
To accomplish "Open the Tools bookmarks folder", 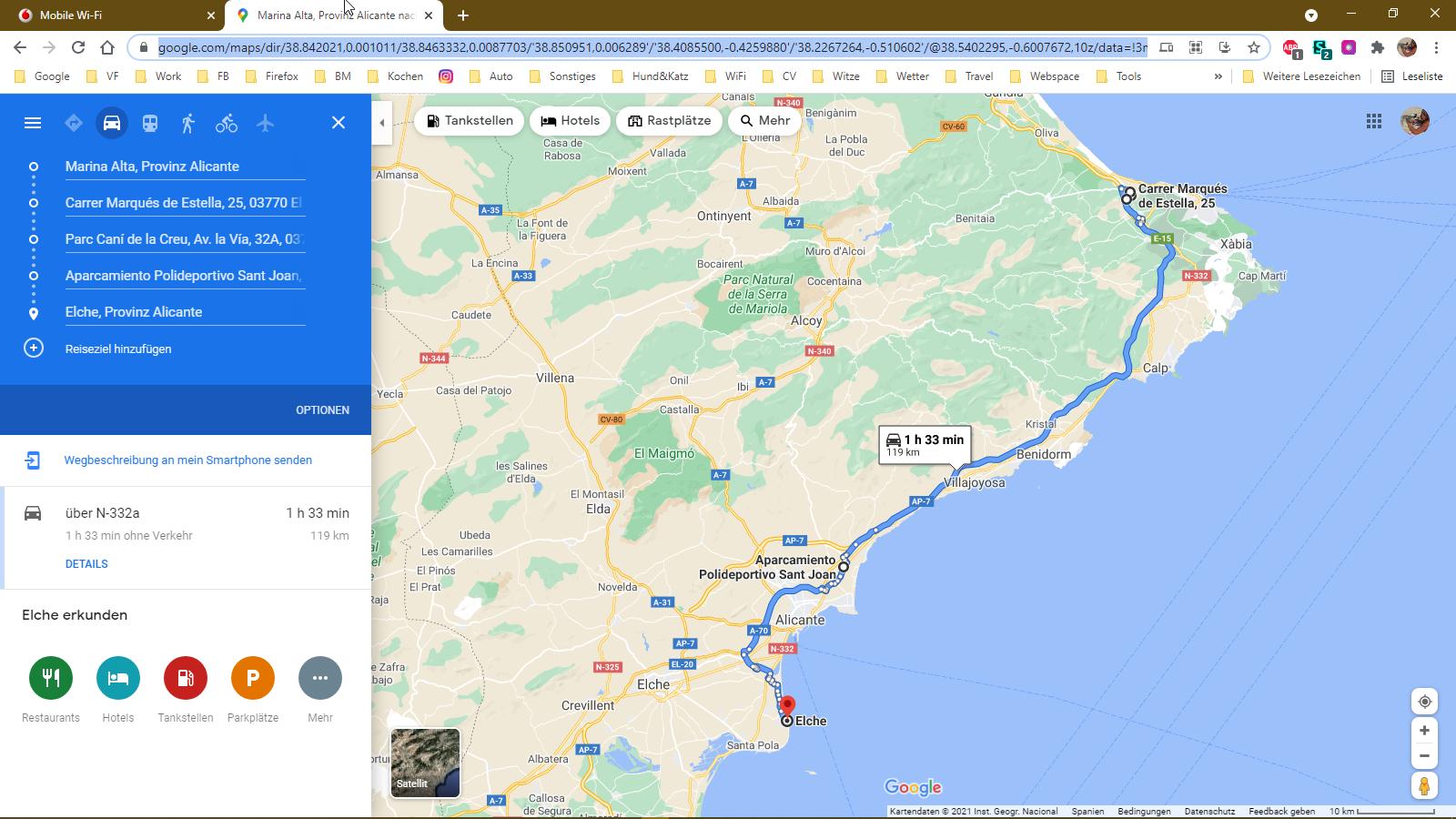I will click(x=1119, y=76).
